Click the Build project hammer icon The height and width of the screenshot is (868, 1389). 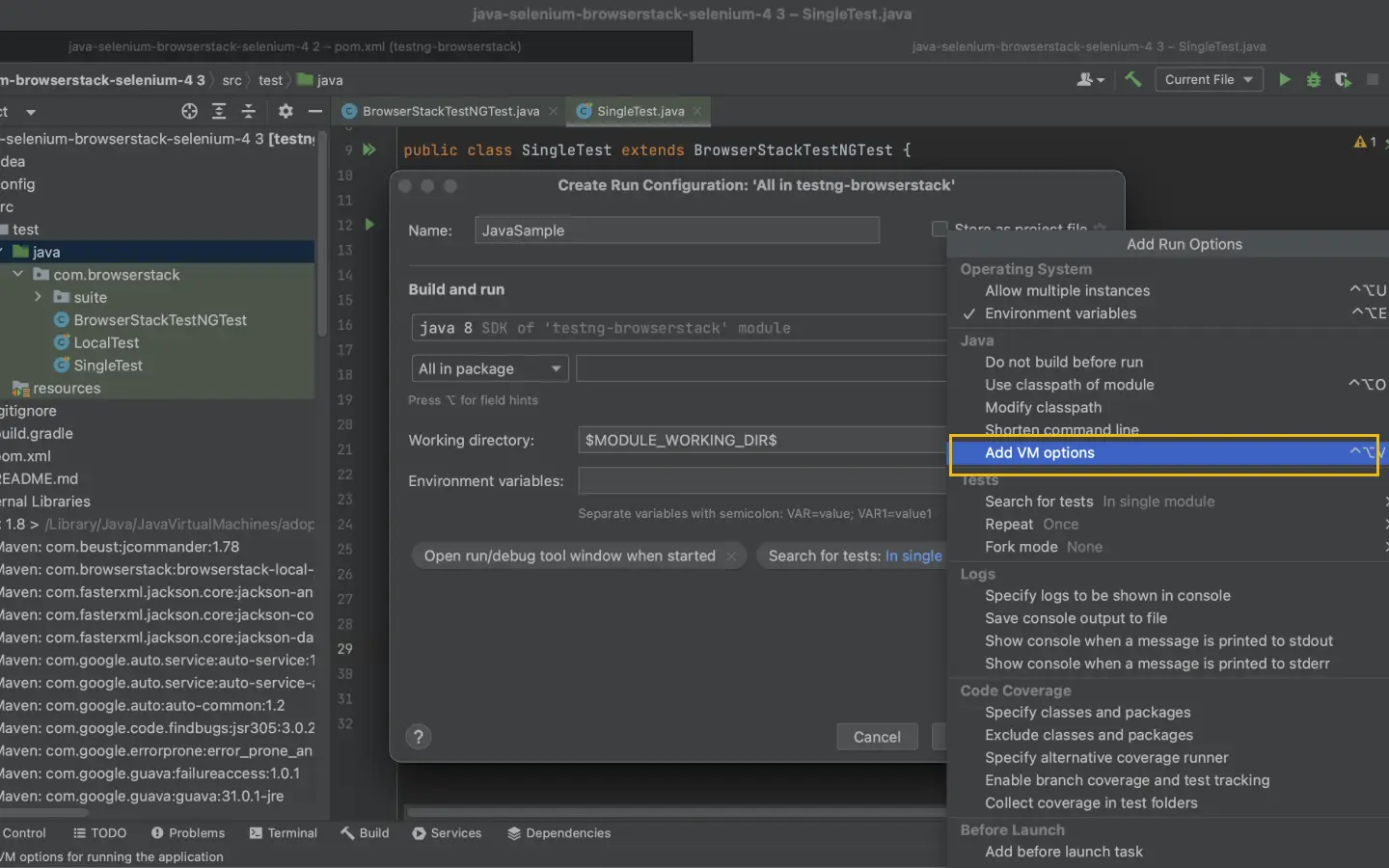tap(1133, 80)
